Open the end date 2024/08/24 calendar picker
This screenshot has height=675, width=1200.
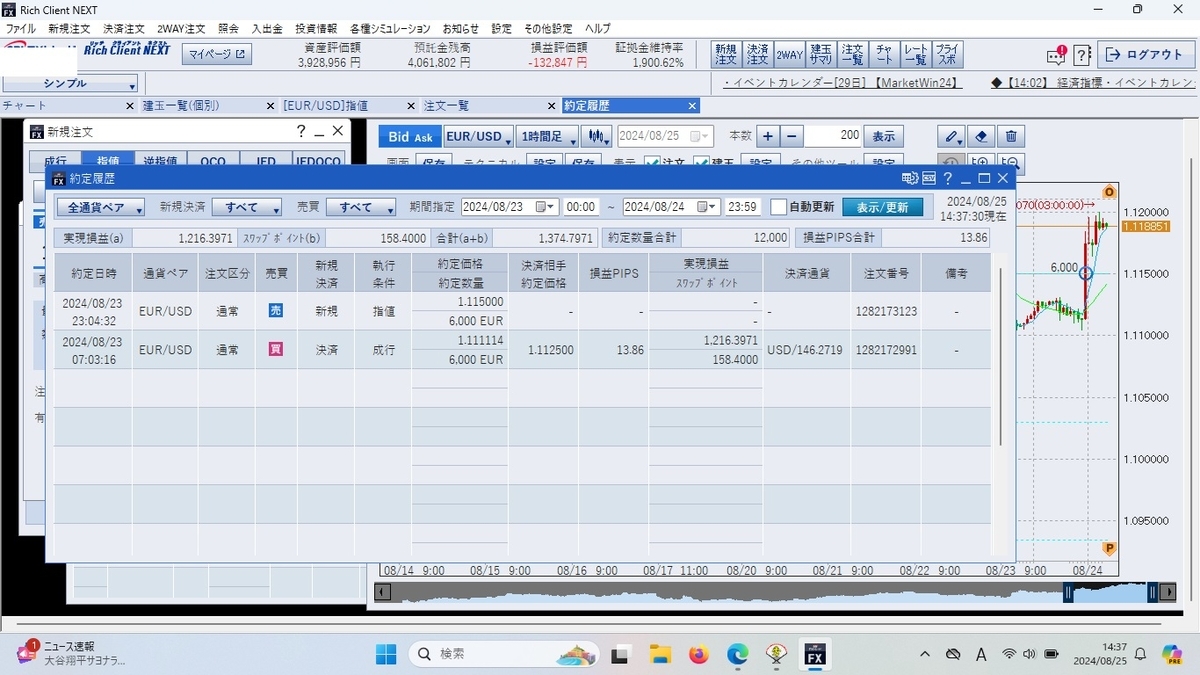click(x=707, y=207)
